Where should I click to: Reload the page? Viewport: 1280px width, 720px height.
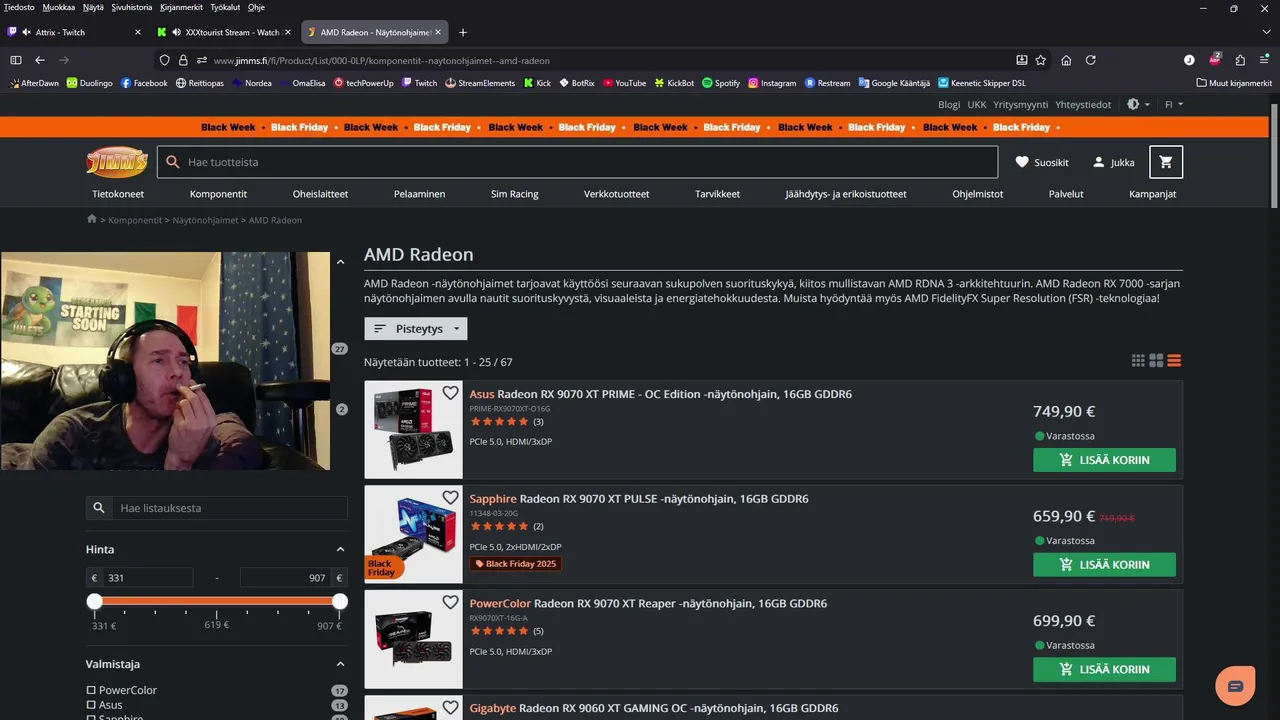pyautogui.click(x=1091, y=60)
